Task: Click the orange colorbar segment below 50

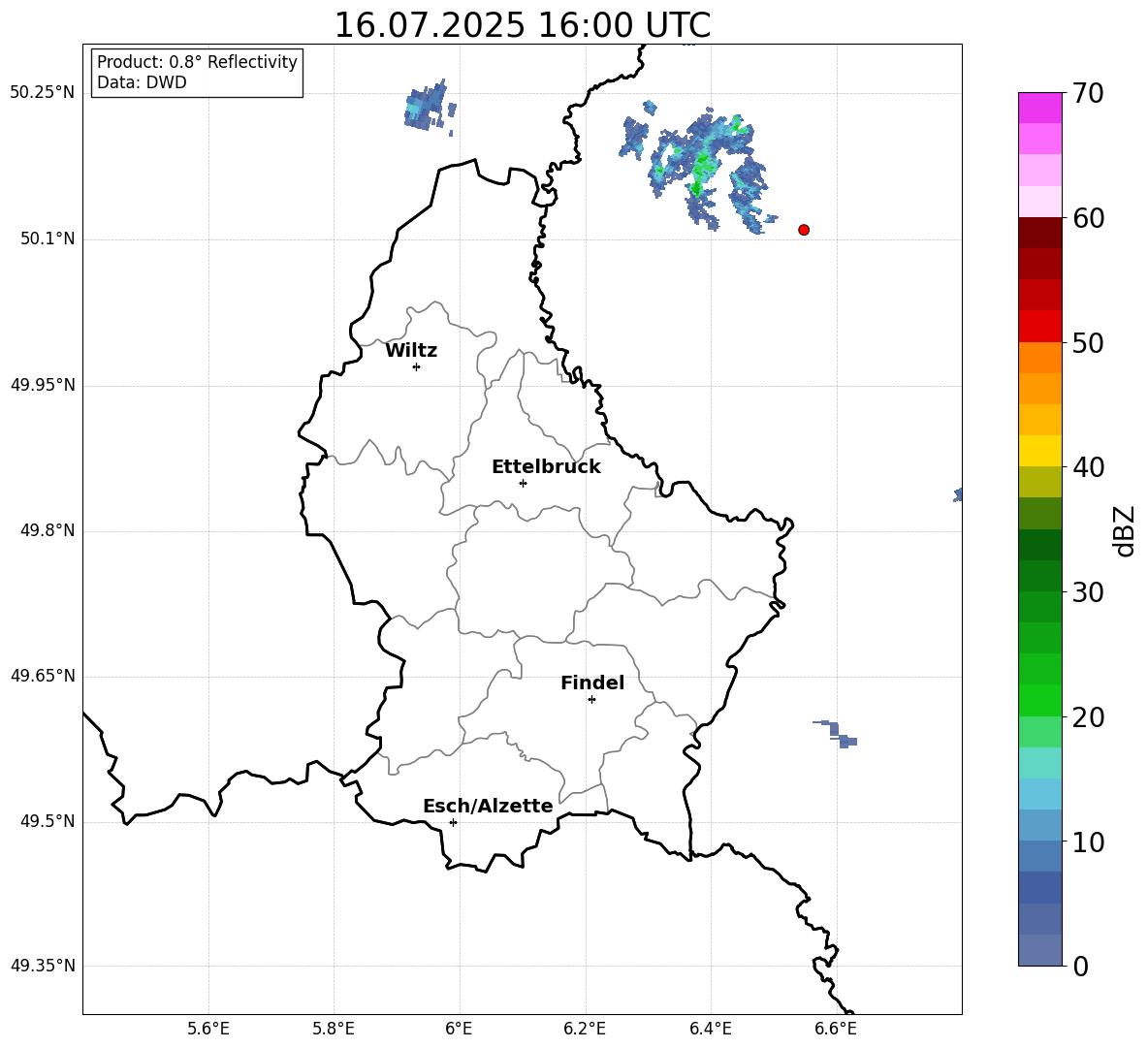Action: 1039,357
